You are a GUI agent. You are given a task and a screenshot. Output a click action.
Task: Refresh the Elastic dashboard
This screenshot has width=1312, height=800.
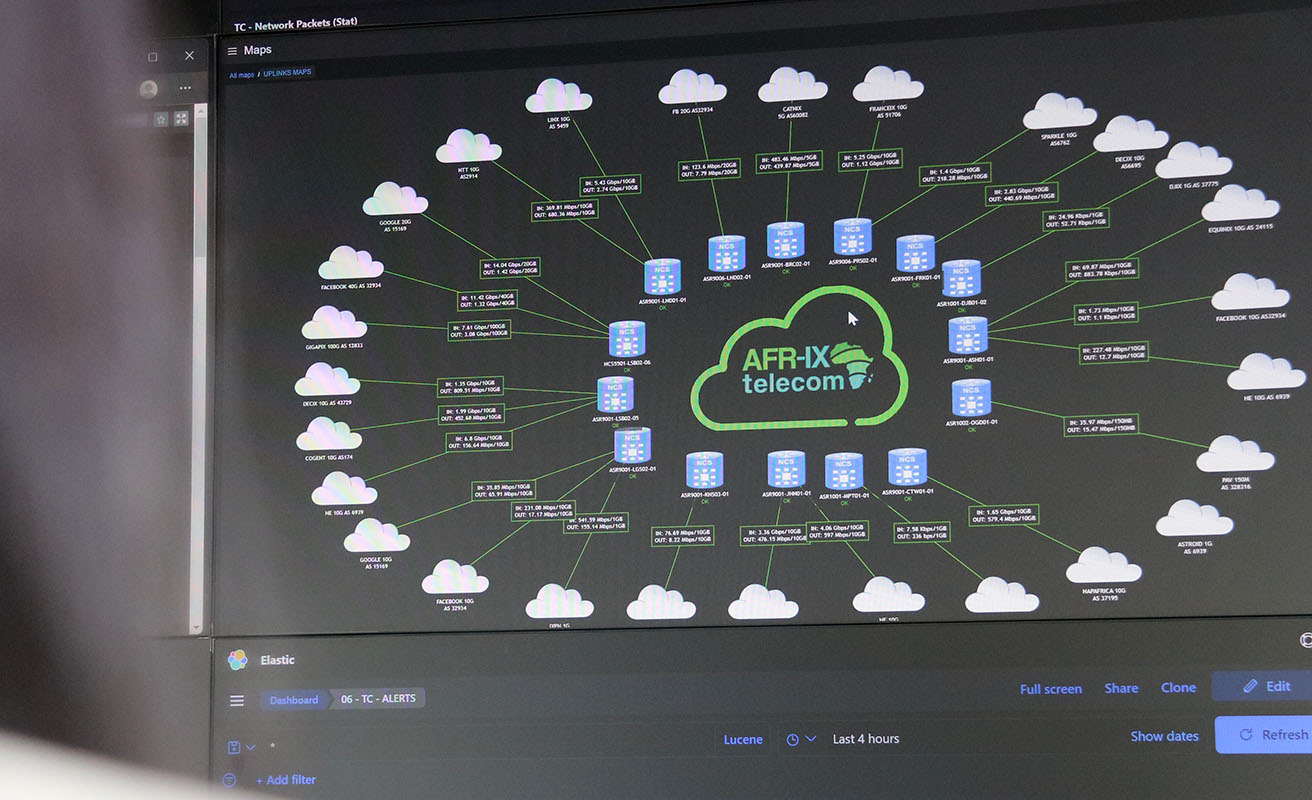tap(1263, 735)
